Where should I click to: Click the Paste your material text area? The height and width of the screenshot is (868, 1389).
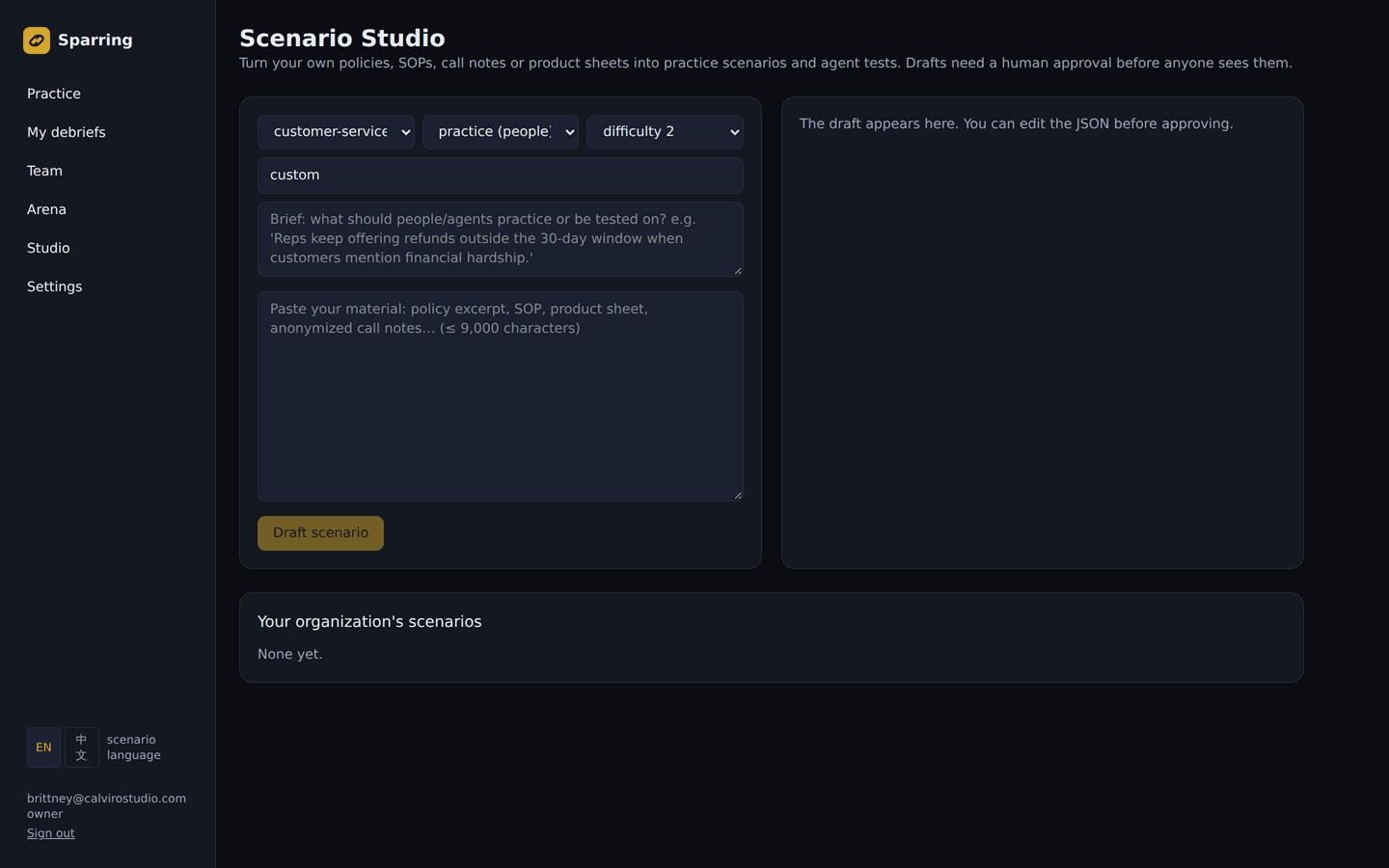click(x=501, y=396)
